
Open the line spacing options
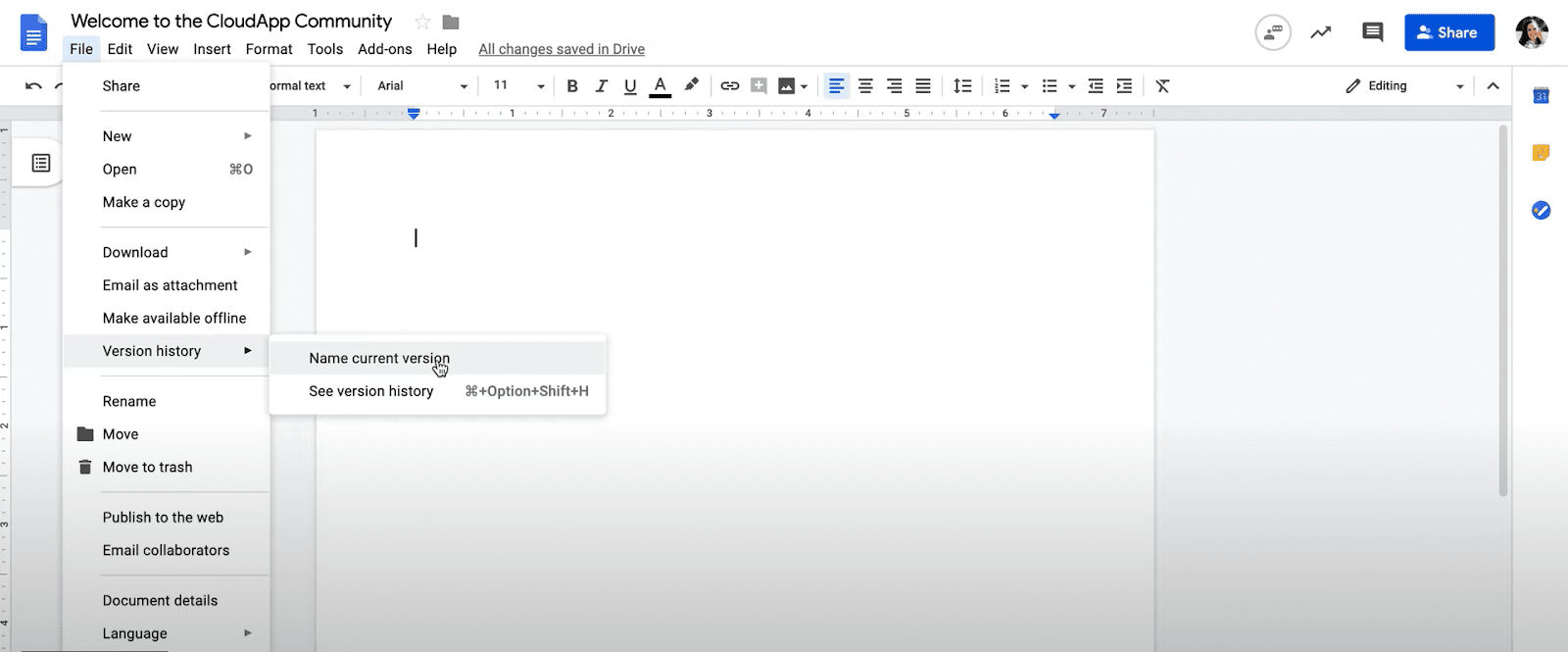[963, 86]
